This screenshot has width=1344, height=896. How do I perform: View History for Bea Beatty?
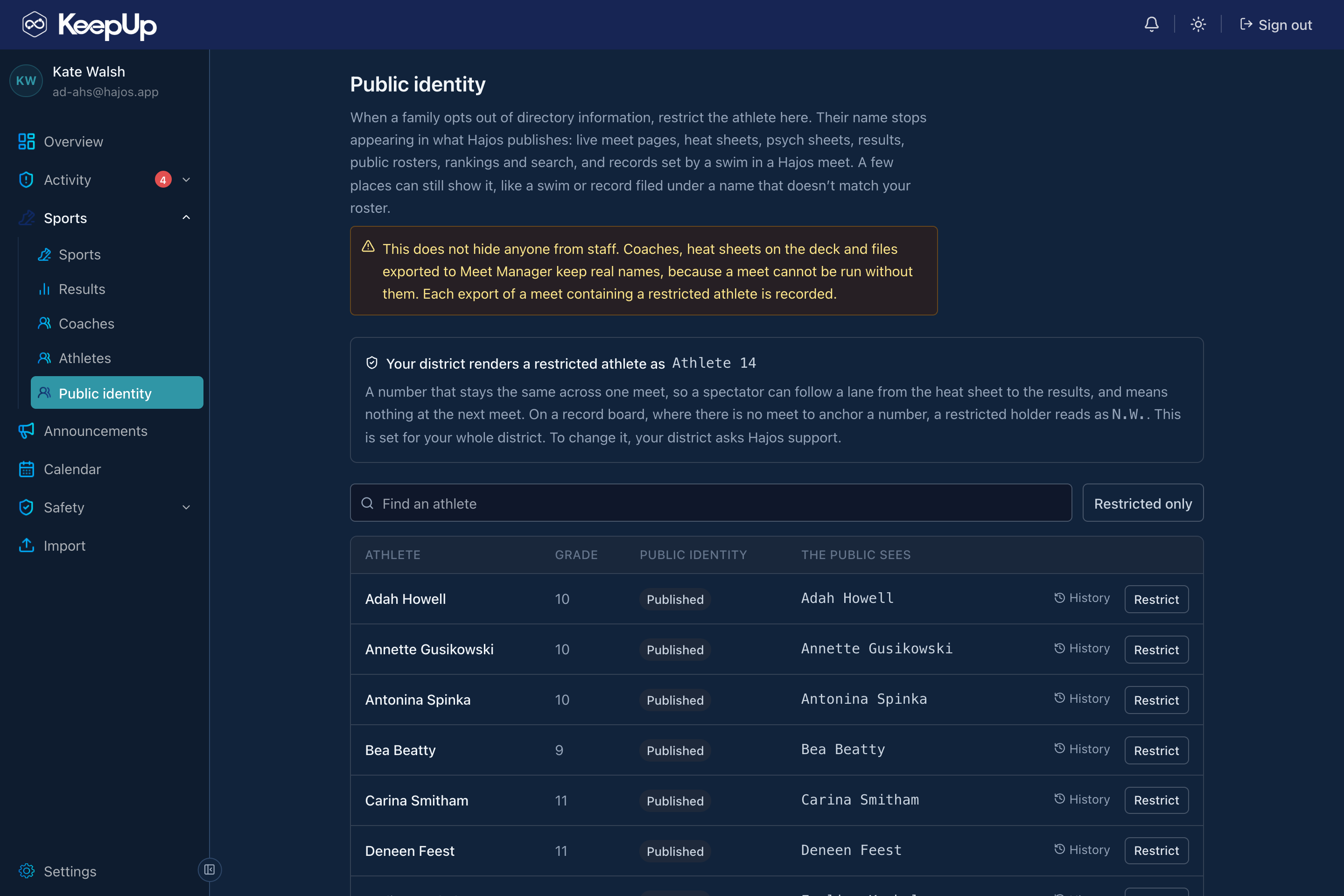(x=1082, y=749)
